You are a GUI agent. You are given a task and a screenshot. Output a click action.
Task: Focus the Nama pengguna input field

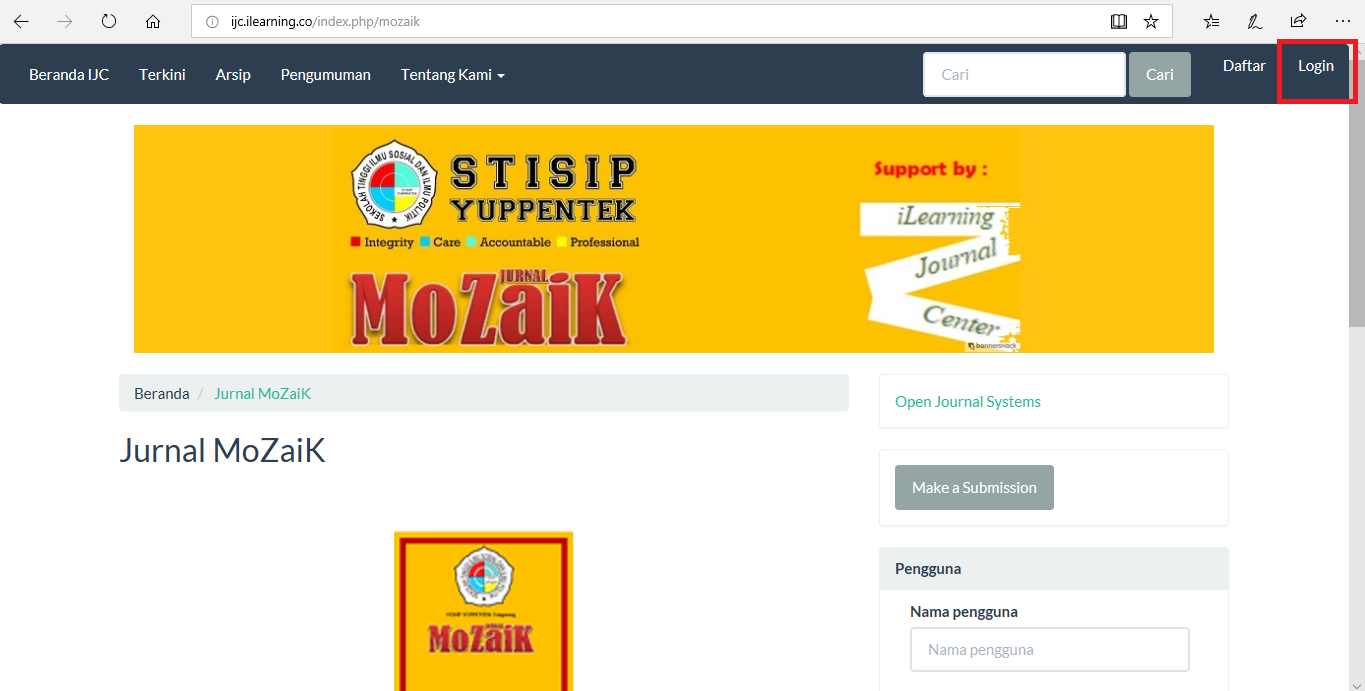click(x=1050, y=650)
